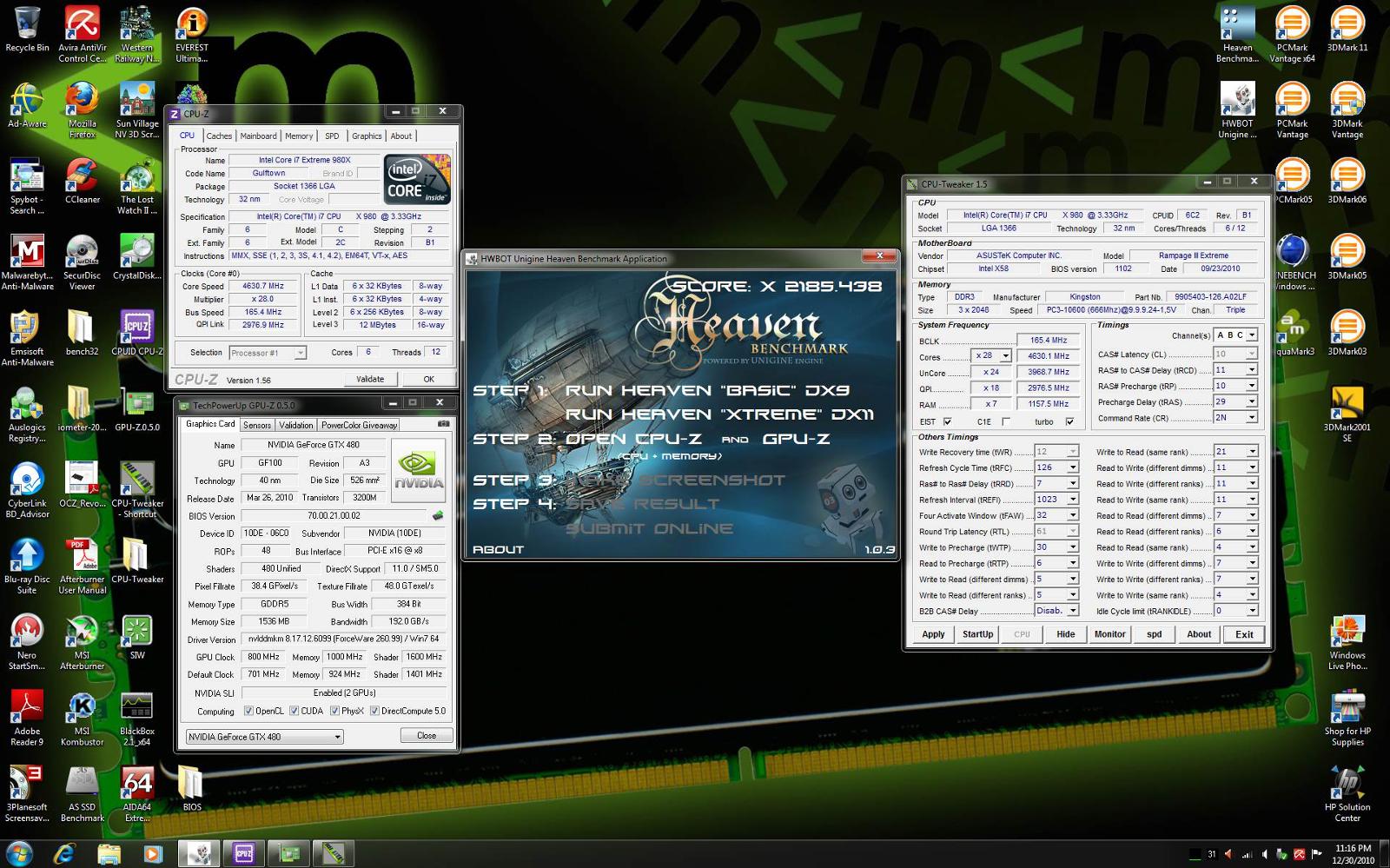The width and height of the screenshot is (1390, 868).
Task: Open CrystalDisk desktop icon
Action: pos(137,257)
